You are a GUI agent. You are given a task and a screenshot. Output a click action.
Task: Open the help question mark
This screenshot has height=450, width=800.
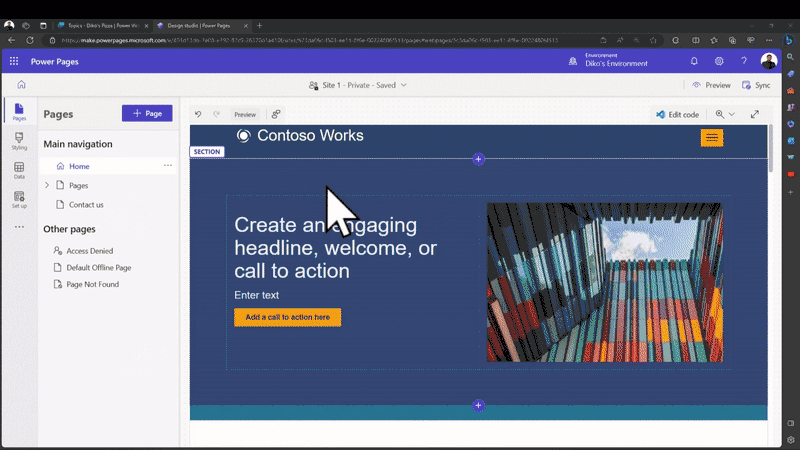click(x=744, y=61)
